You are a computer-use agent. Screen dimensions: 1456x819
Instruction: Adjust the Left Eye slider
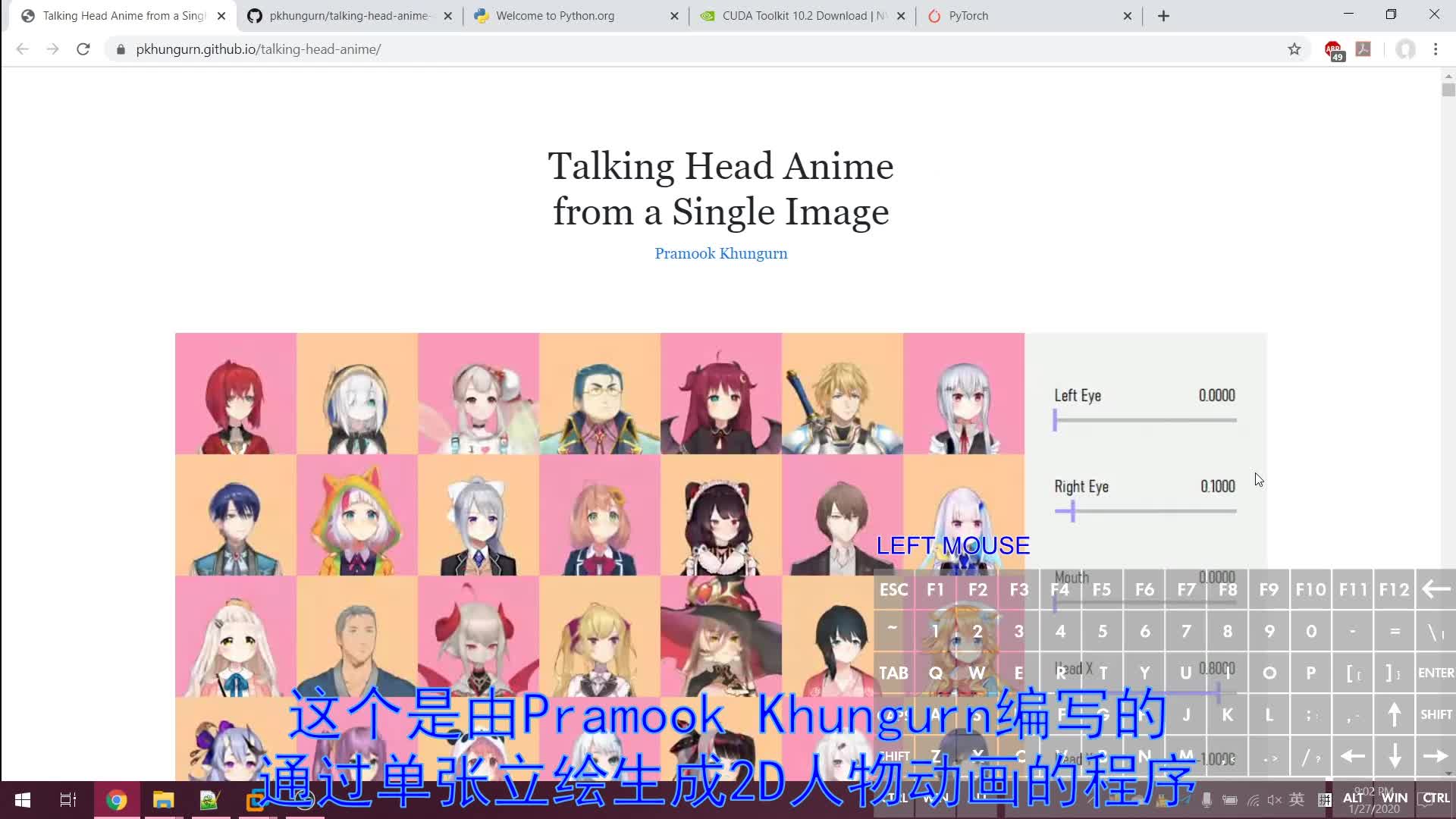click(1145, 420)
